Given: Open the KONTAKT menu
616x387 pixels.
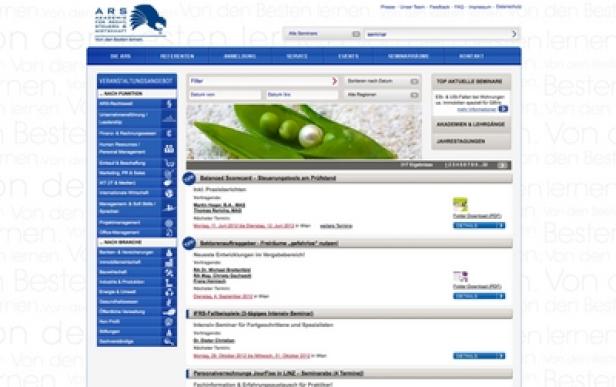Looking at the screenshot, I should pyautogui.click(x=471, y=57).
